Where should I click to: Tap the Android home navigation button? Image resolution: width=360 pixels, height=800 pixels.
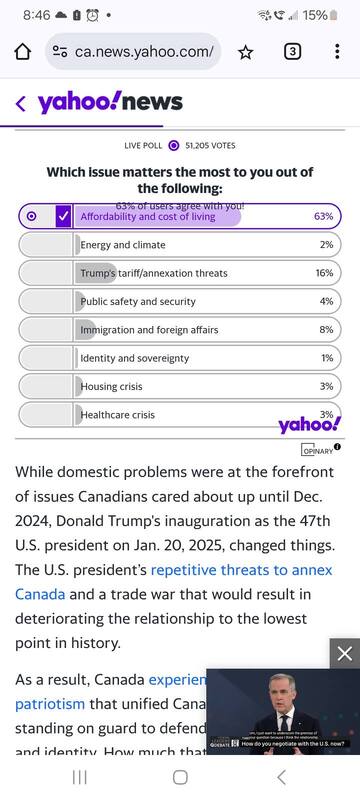coord(180,777)
